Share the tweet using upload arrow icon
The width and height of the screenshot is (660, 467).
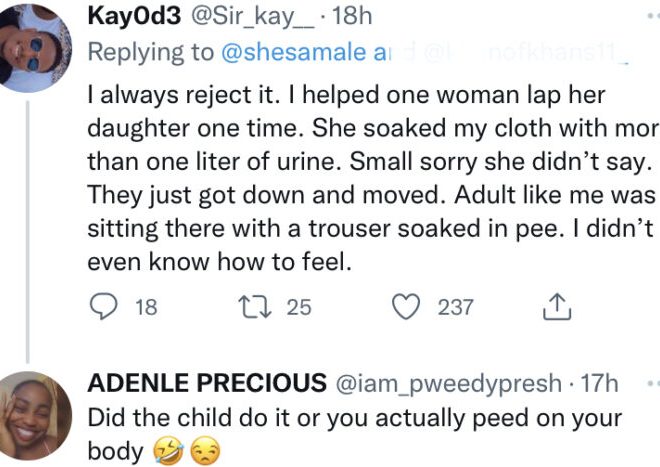pyautogui.click(x=554, y=308)
